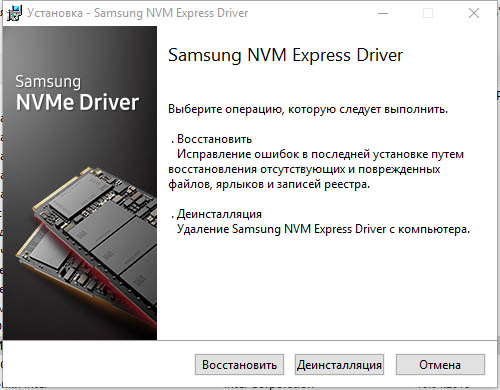Click the '. Восстановить' option label text
The image size is (500, 390).
(211, 139)
